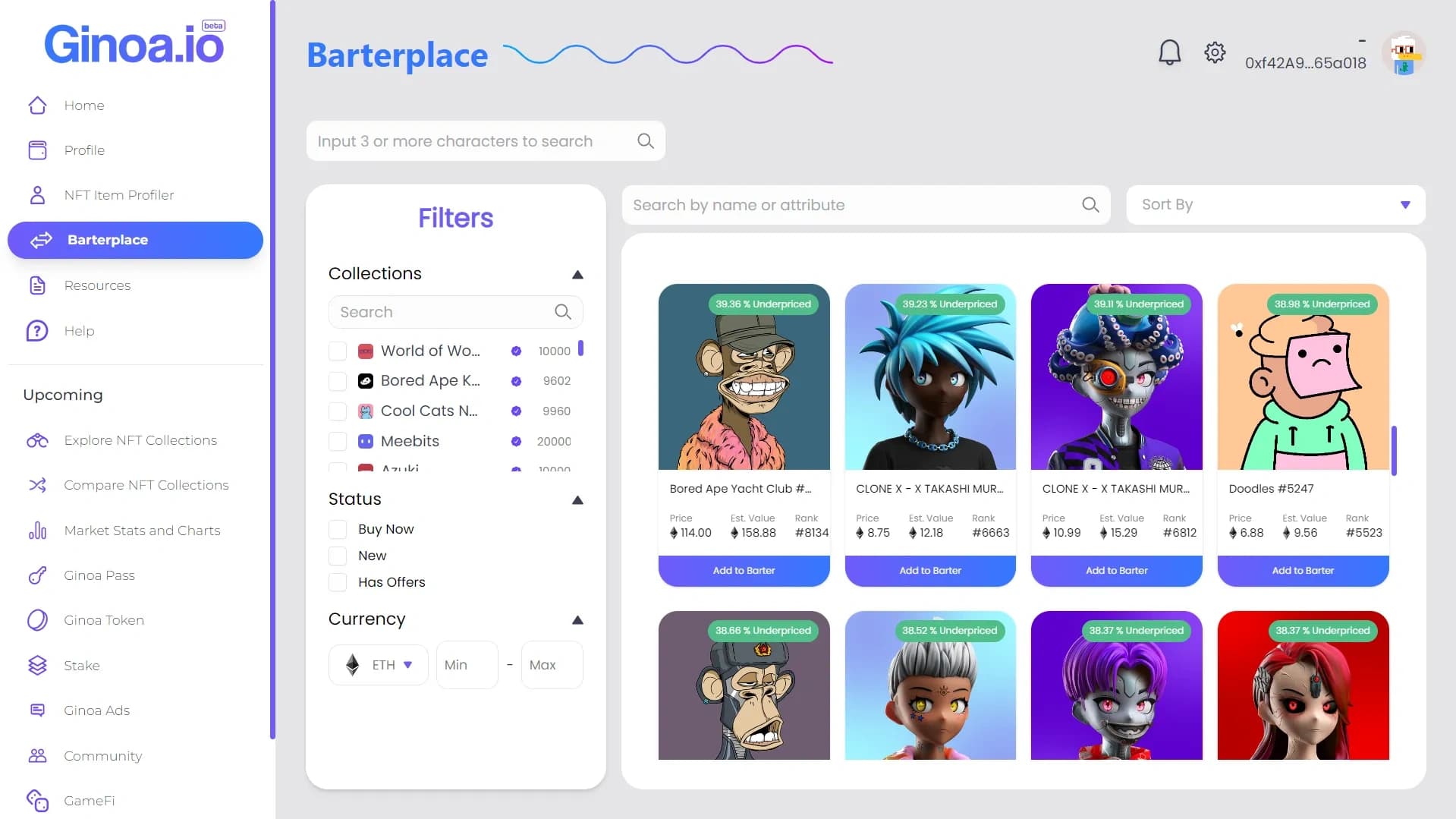1456x819 pixels.
Task: Focus the Search by name or attribute field
Action: [866, 205]
